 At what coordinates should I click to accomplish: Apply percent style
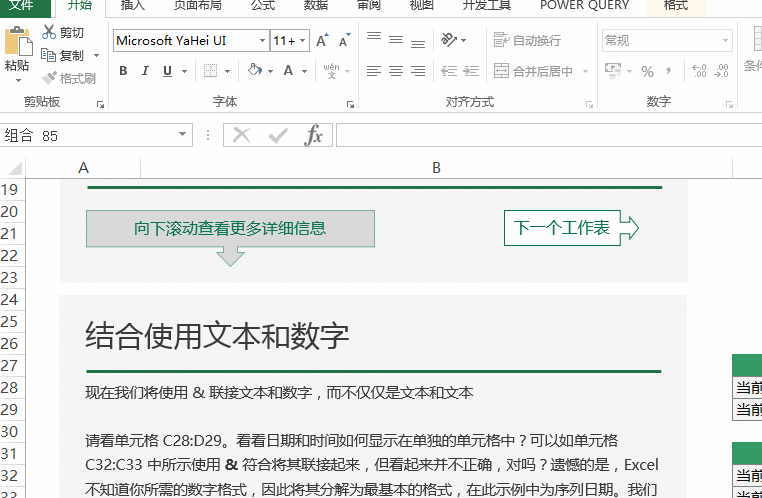647,71
